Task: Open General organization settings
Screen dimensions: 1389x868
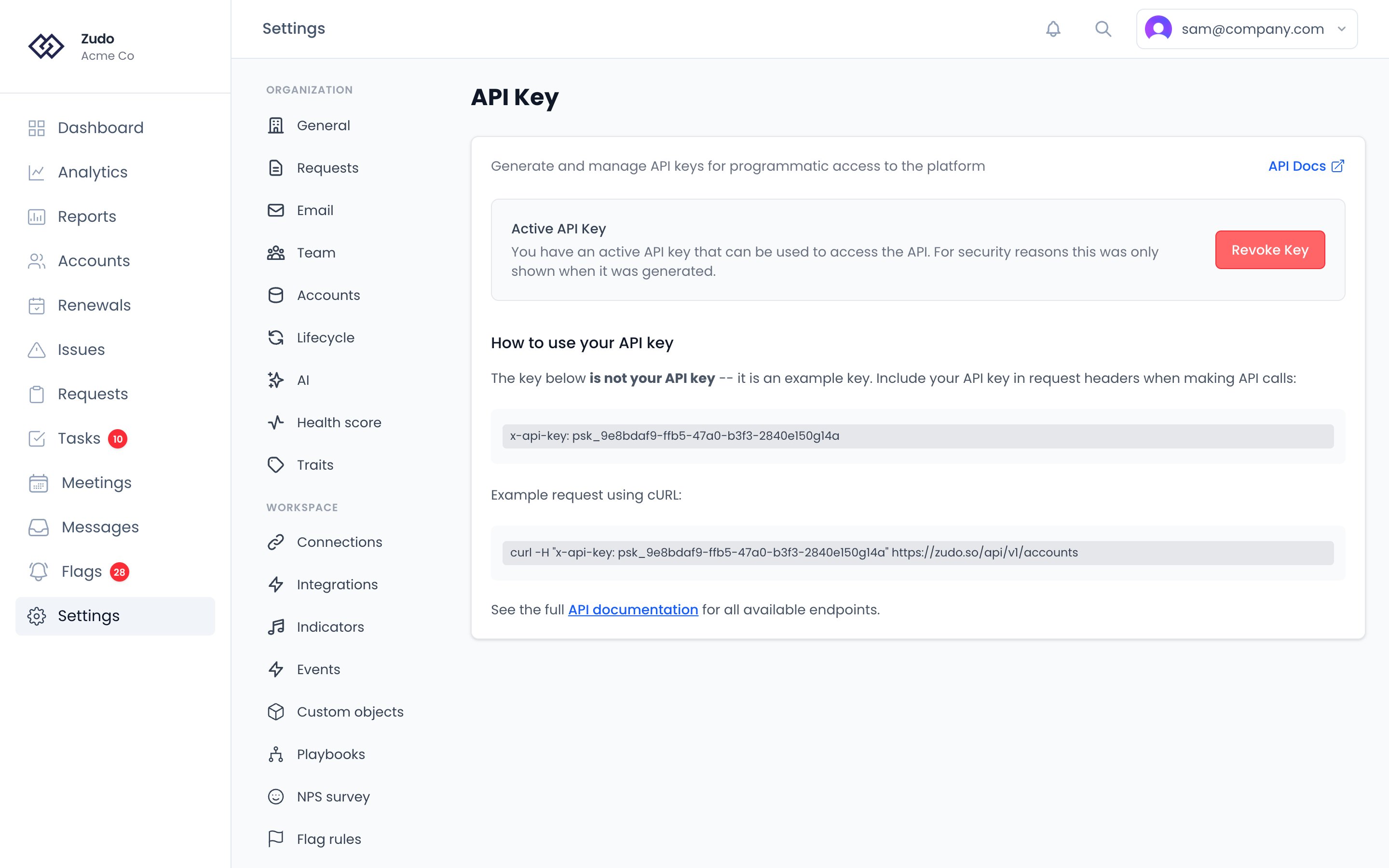Action: (x=309, y=125)
